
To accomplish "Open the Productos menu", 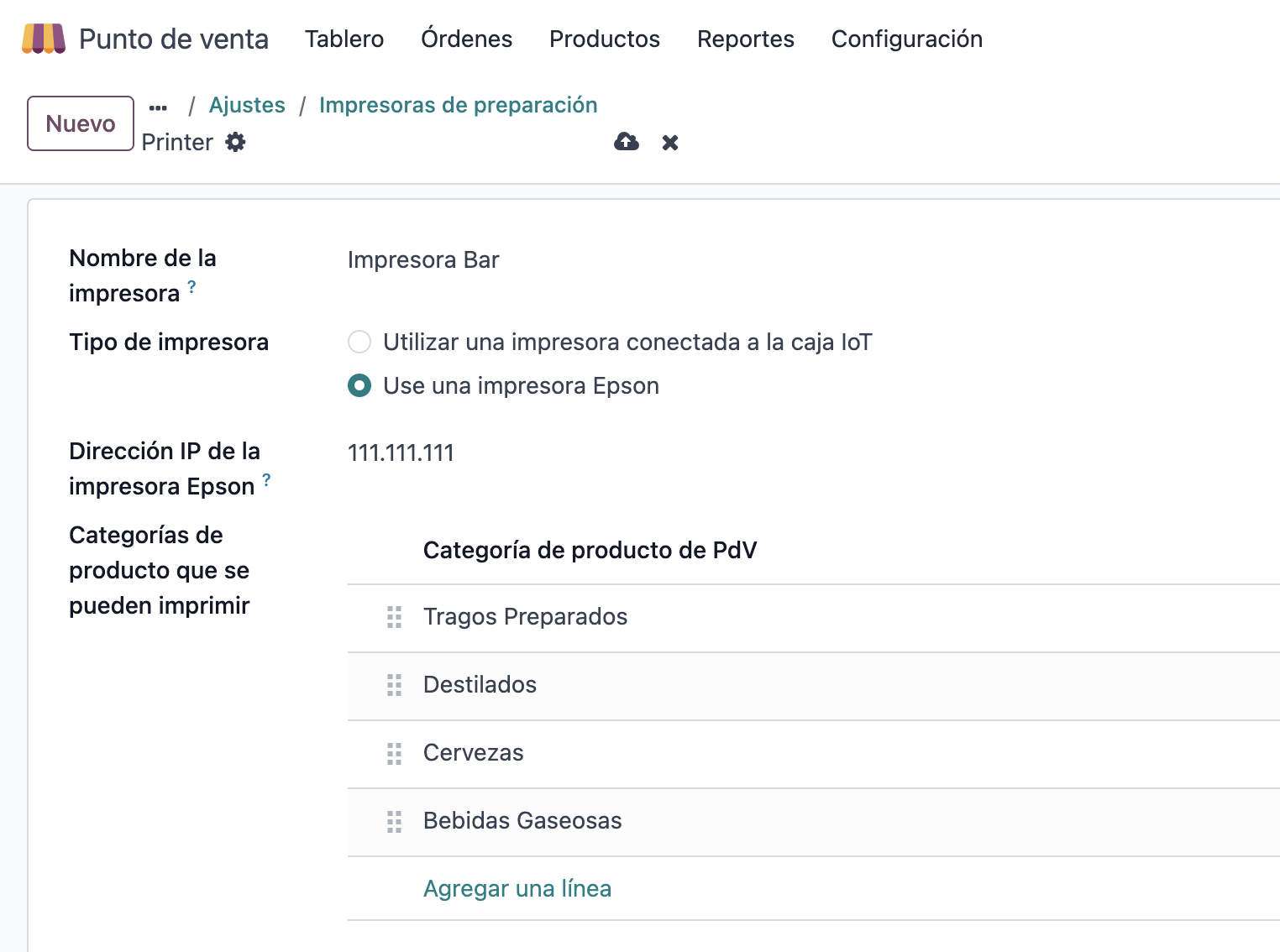I will (605, 39).
